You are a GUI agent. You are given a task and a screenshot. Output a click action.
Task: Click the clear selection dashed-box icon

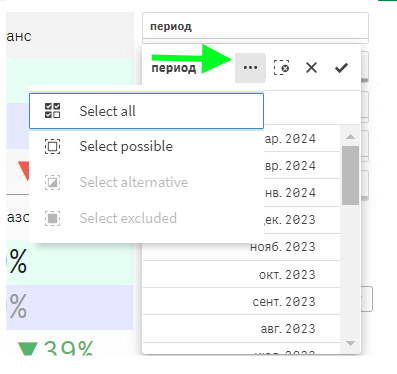pyautogui.click(x=281, y=68)
